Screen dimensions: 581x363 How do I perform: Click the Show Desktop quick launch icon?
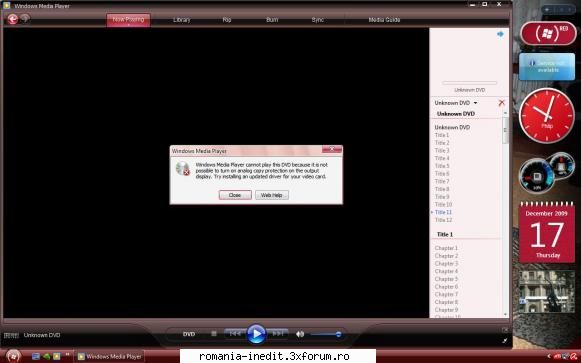tap(36, 356)
